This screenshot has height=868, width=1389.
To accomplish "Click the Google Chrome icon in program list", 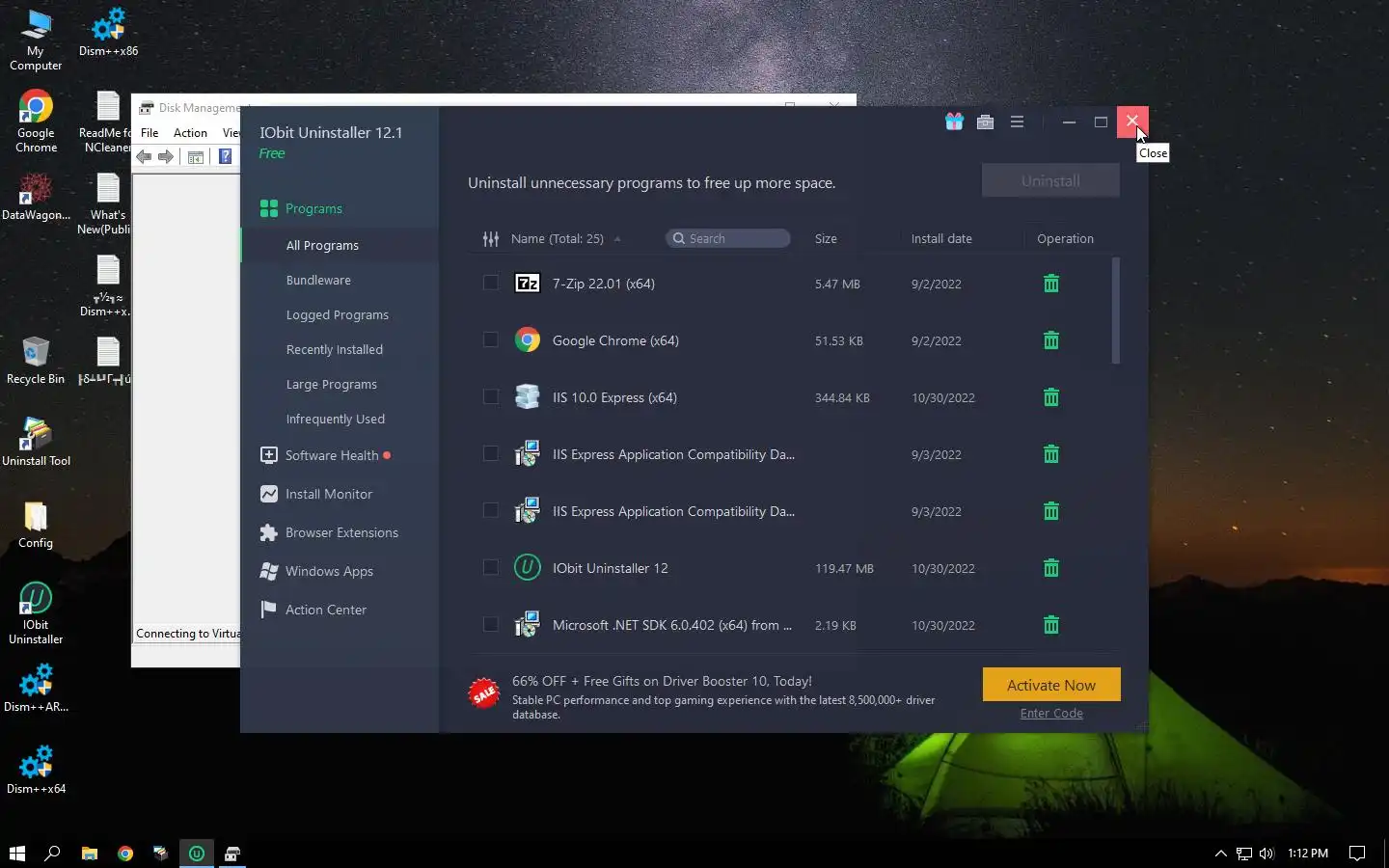I will [528, 340].
